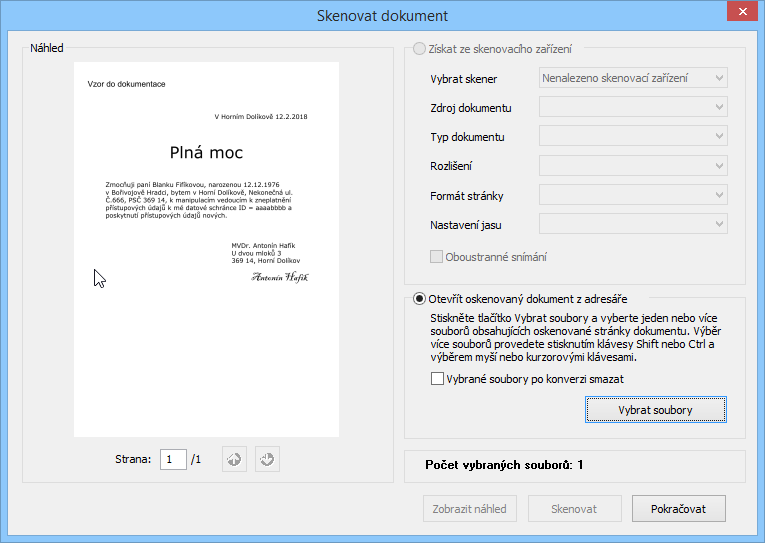Select 'Otevřít oskenovaný dokument z adresáře' radio
The height and width of the screenshot is (543, 765).
[x=420, y=298]
